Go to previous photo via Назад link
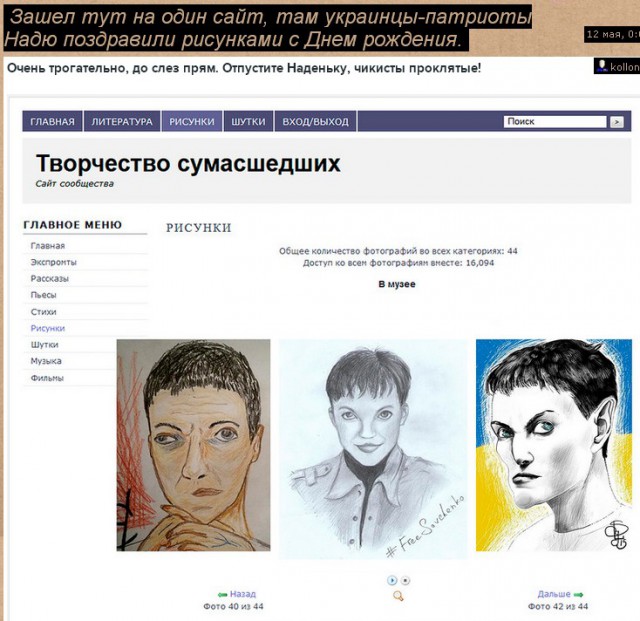The image size is (640, 621). [x=243, y=594]
